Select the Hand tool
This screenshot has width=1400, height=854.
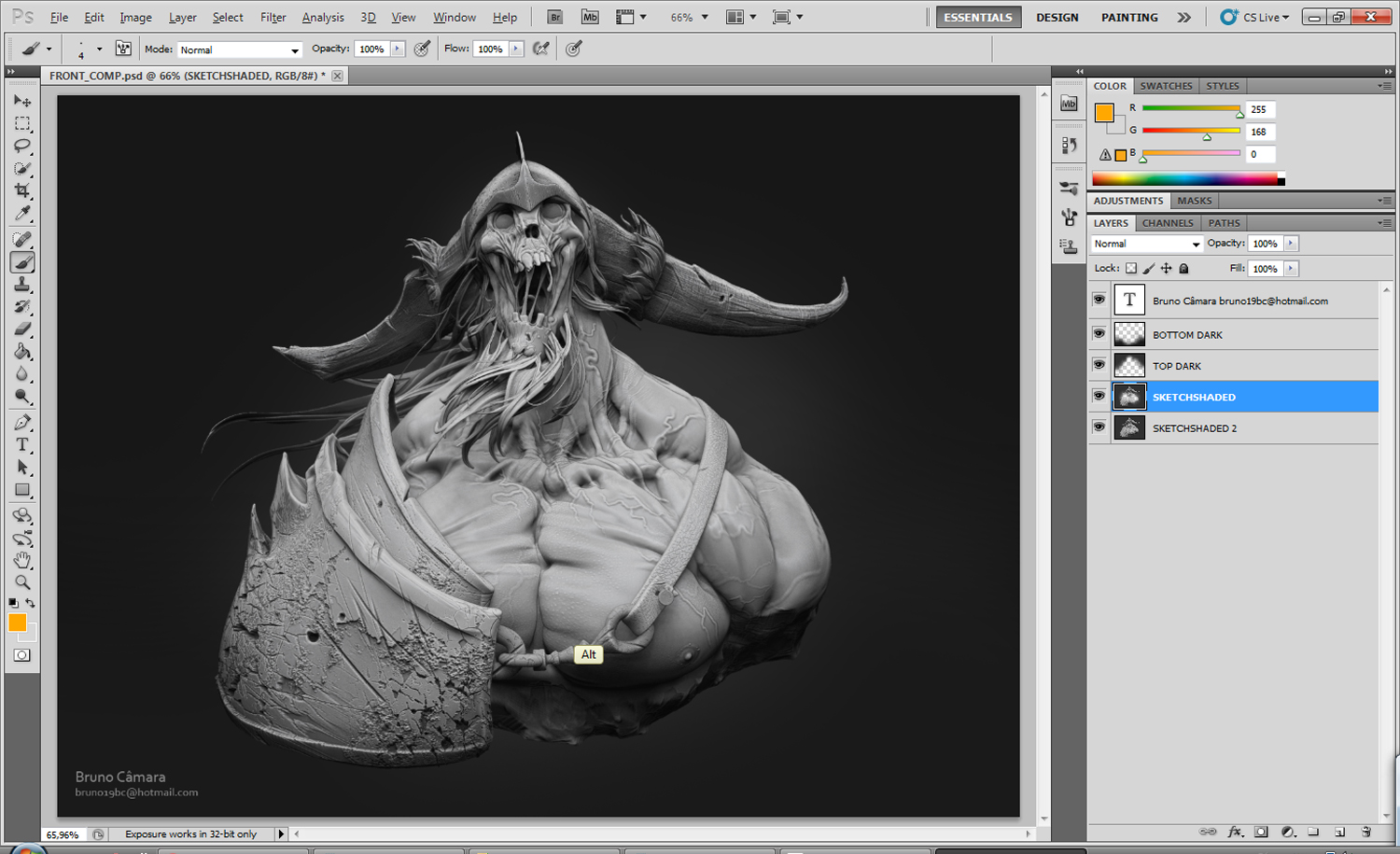[22, 560]
